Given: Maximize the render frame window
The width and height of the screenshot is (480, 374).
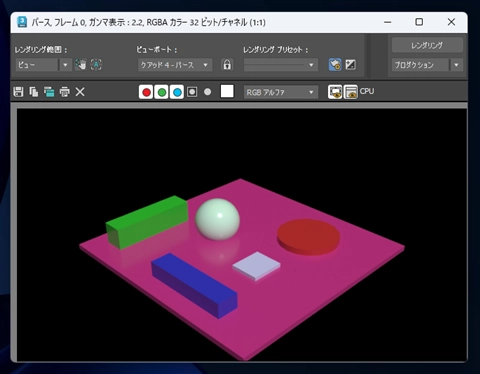Looking at the screenshot, I should [419, 22].
